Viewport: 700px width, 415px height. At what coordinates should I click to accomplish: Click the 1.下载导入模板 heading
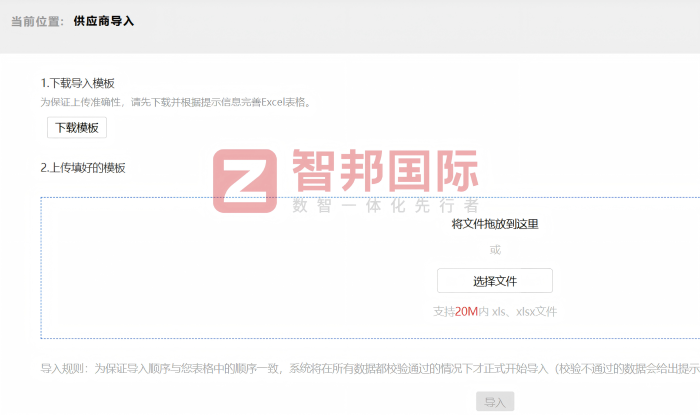pyautogui.click(x=78, y=83)
